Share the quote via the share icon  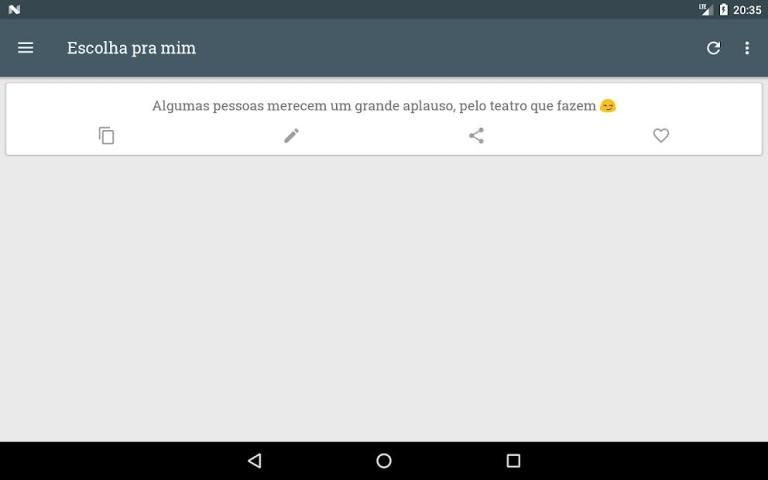476,136
